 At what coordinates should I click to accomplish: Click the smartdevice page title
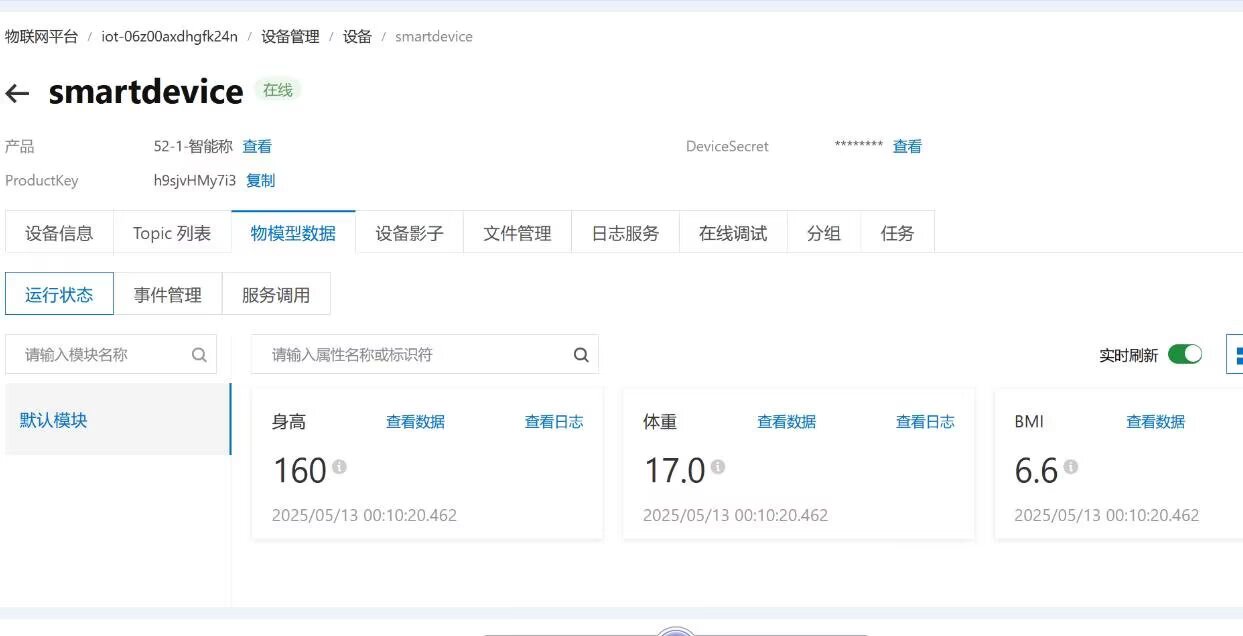[146, 92]
